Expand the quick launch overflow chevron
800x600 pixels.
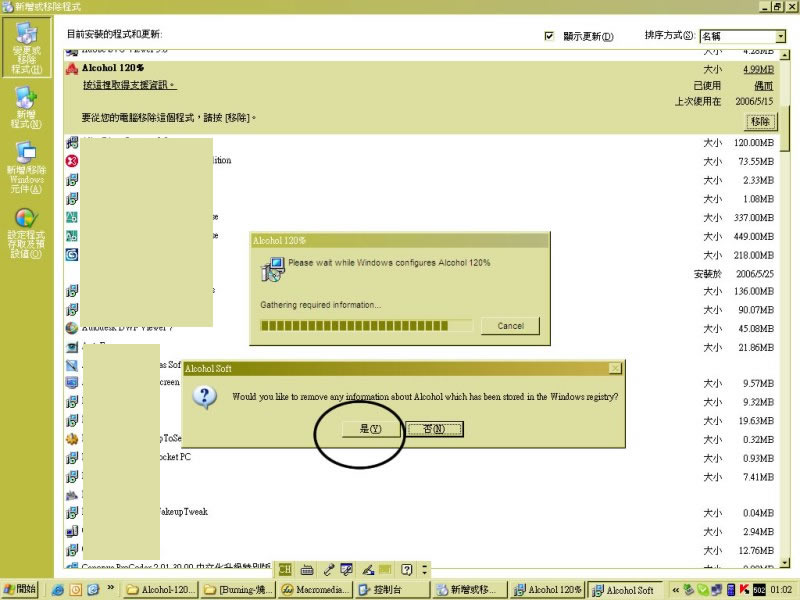tap(110, 588)
